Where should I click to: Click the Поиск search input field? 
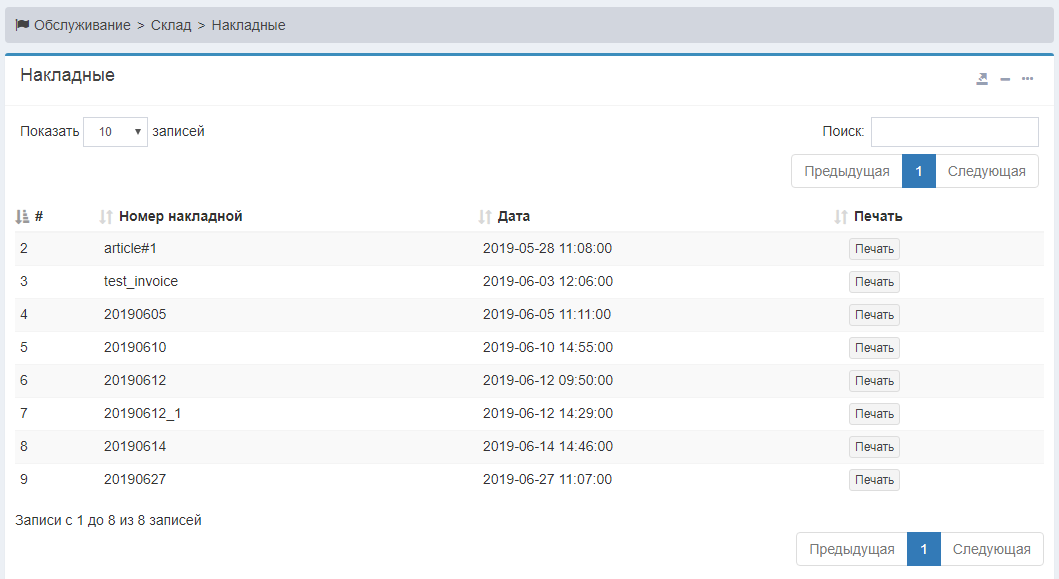954,132
